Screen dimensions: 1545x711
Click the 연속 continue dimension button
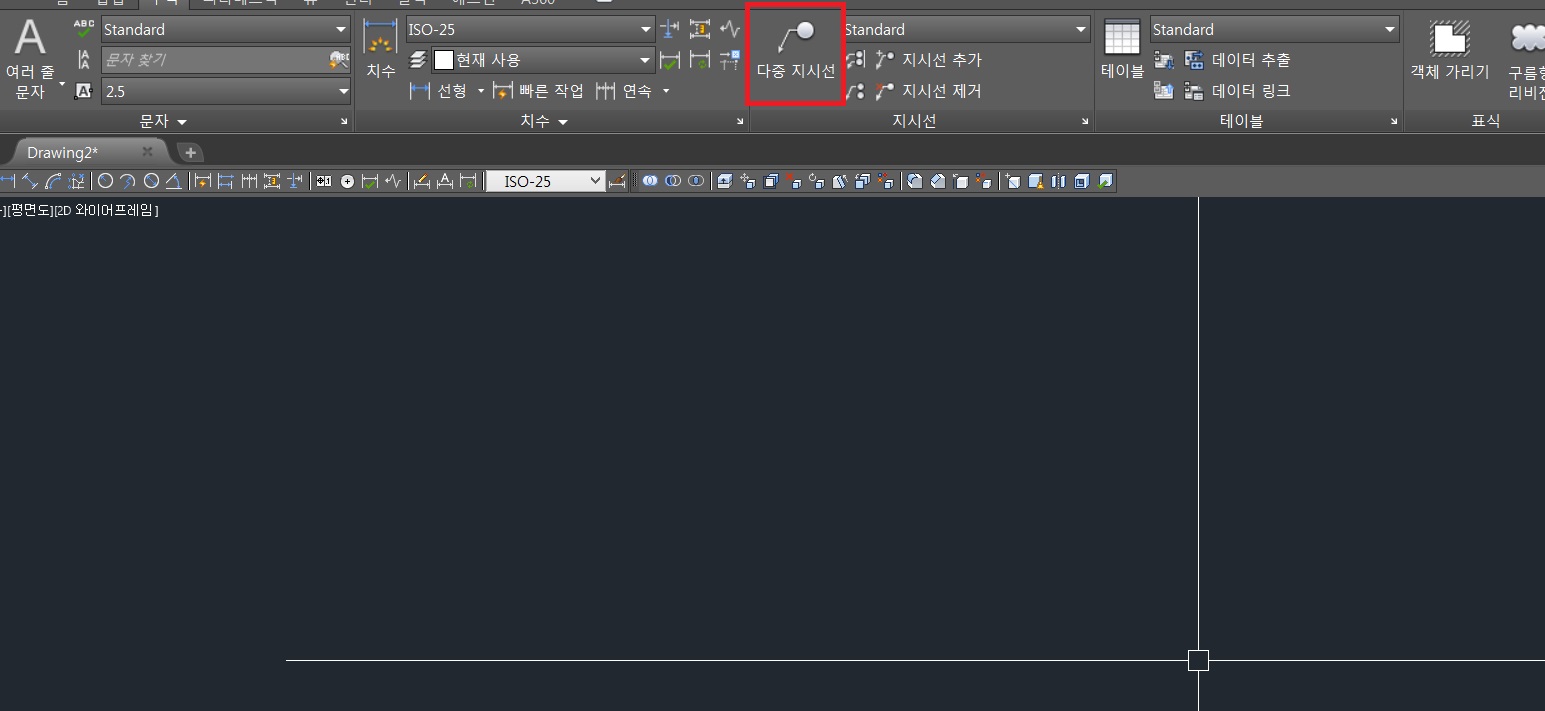tap(624, 91)
